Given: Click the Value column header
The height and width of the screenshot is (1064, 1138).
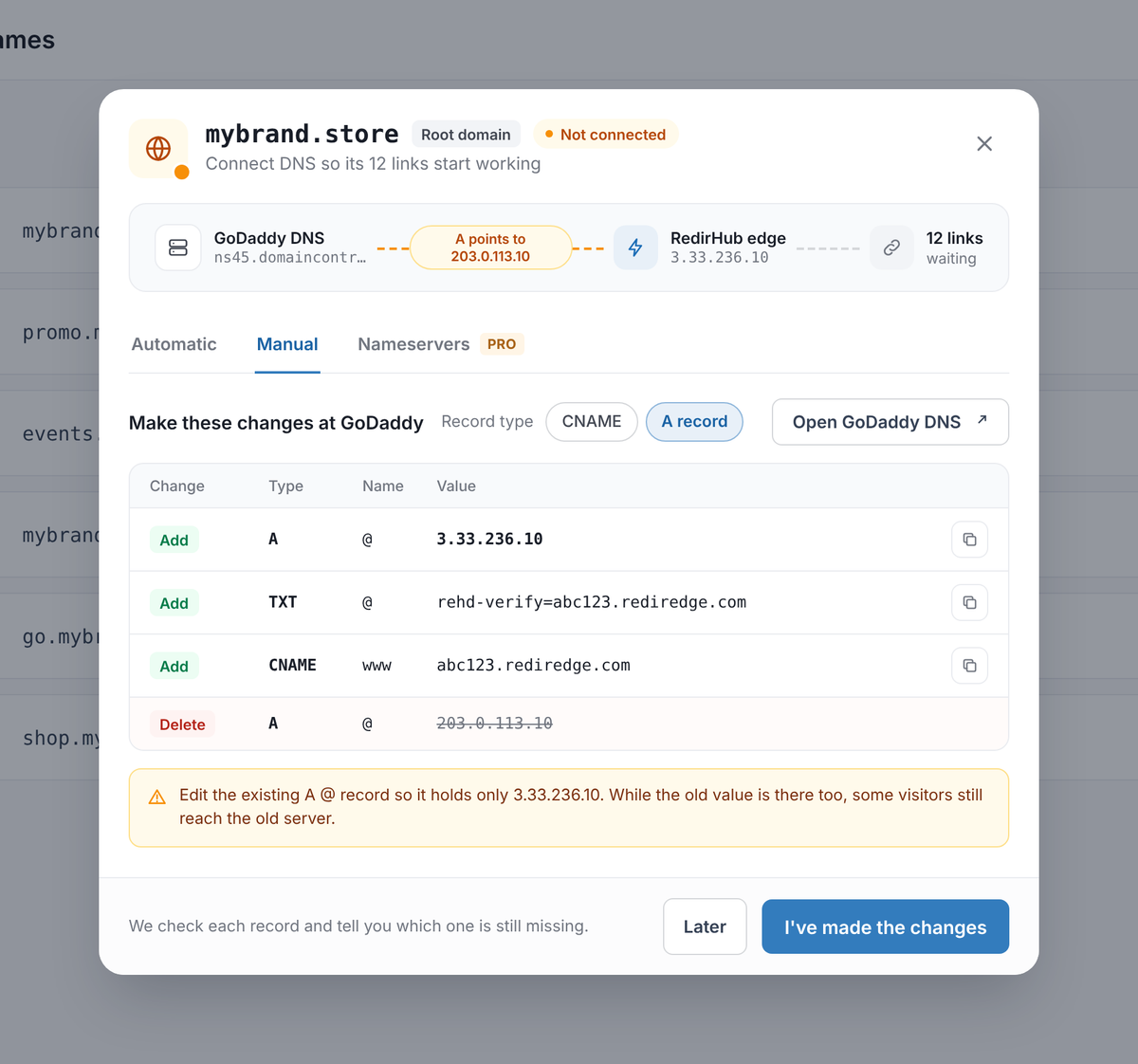Looking at the screenshot, I should pyautogui.click(x=456, y=486).
